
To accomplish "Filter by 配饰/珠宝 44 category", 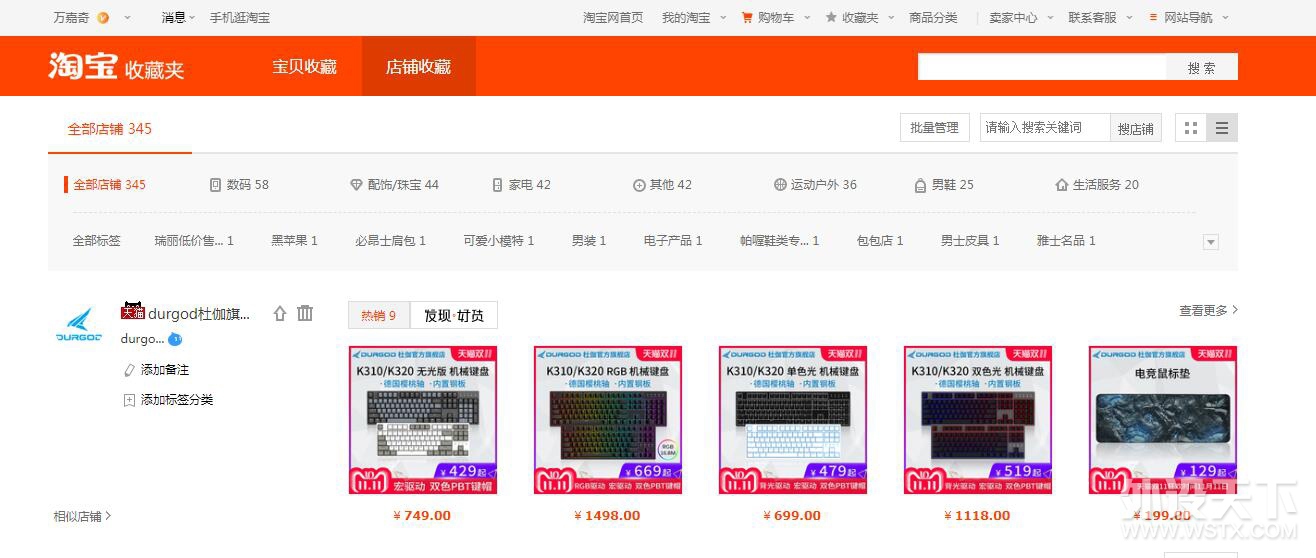I will point(394,185).
